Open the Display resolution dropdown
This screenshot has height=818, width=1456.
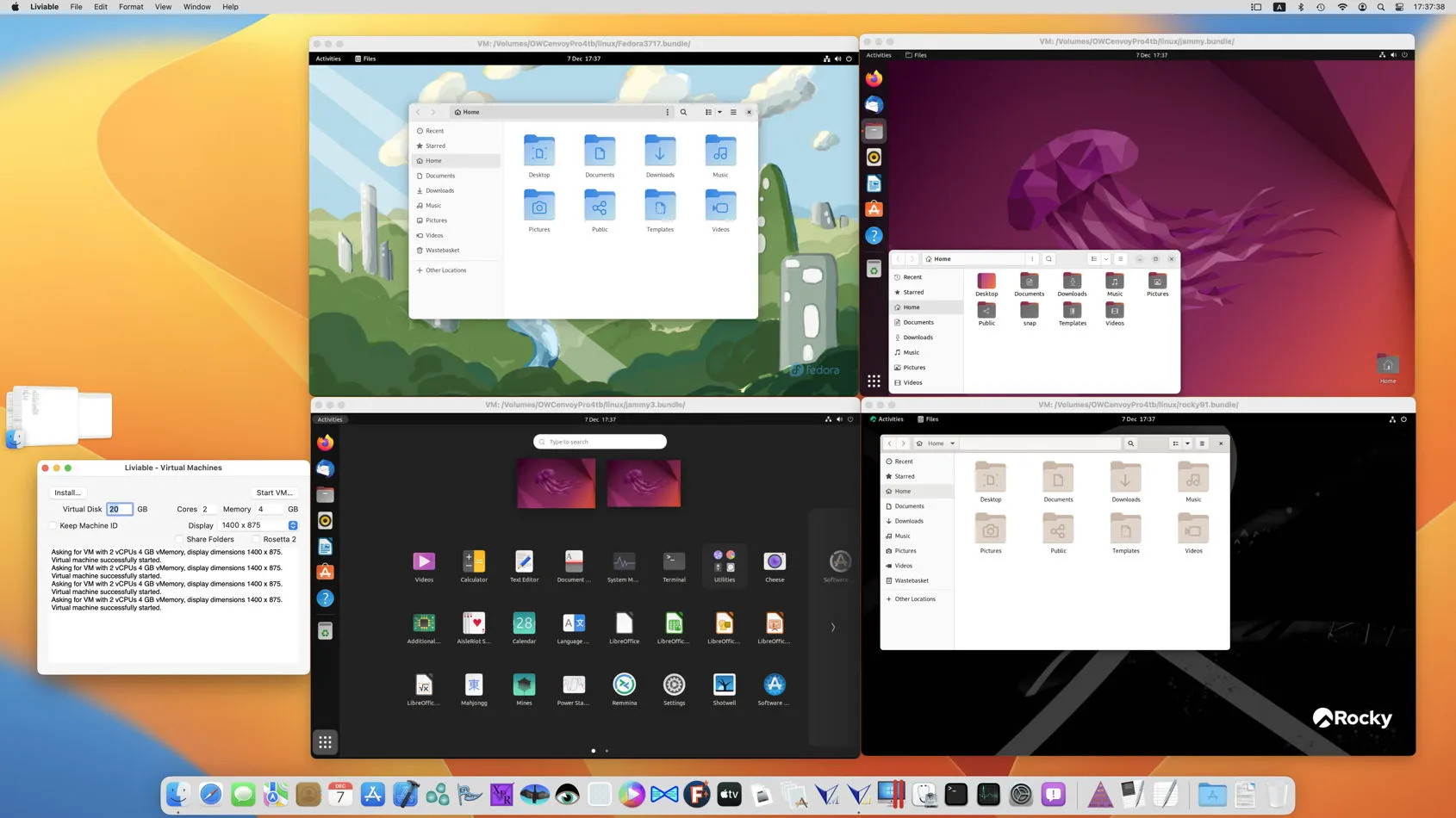(293, 525)
